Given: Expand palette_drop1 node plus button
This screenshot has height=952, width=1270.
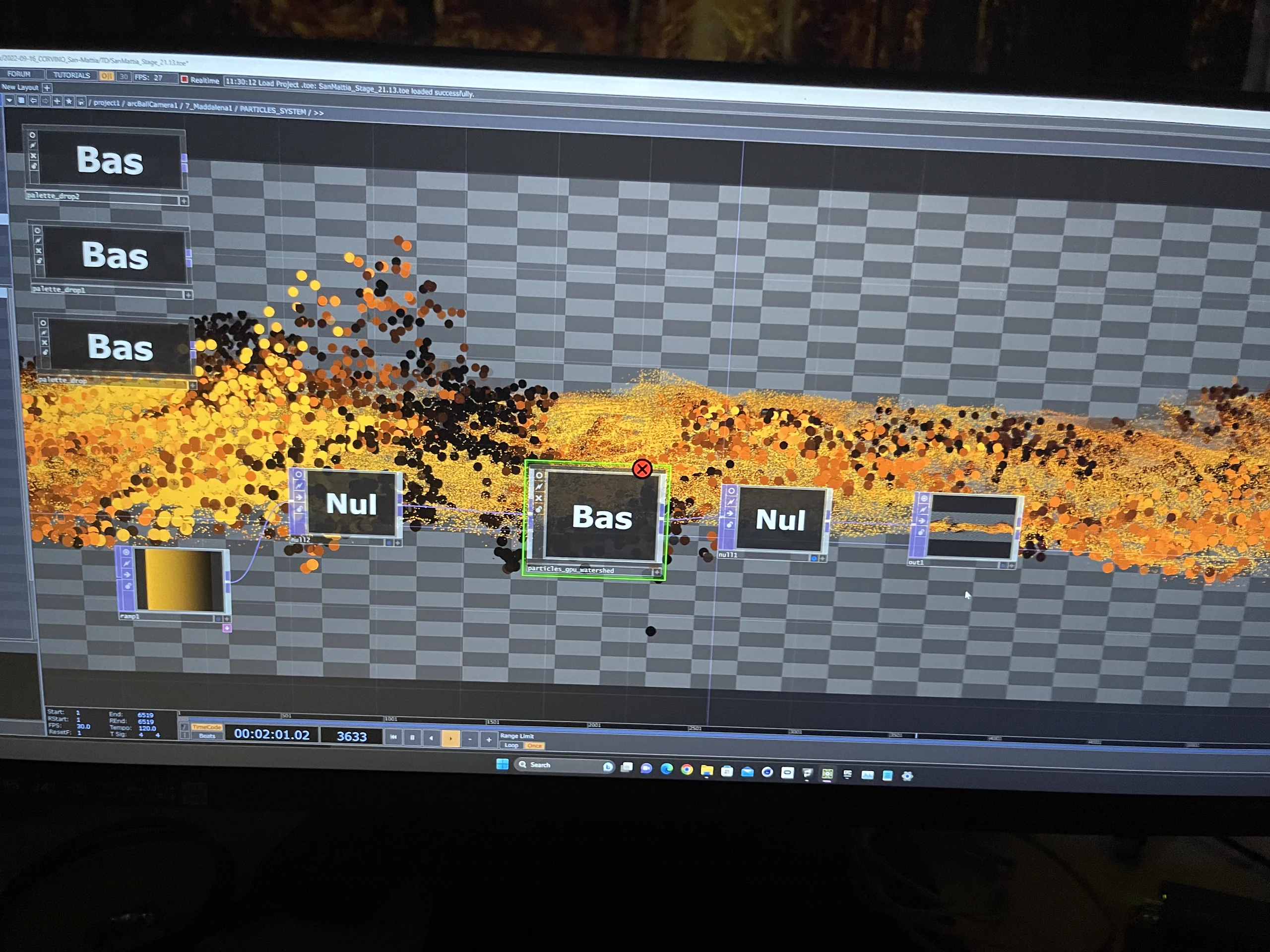Looking at the screenshot, I should pos(188,295).
